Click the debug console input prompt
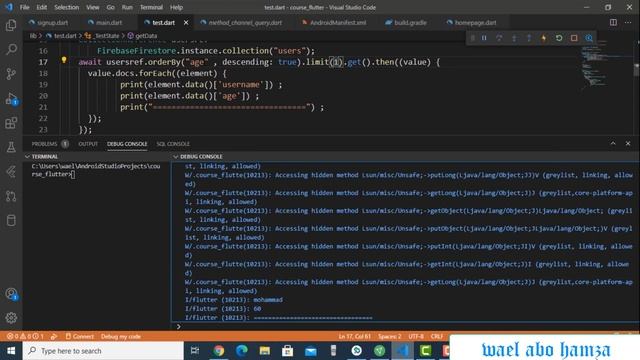640x360 pixels. 406,327
